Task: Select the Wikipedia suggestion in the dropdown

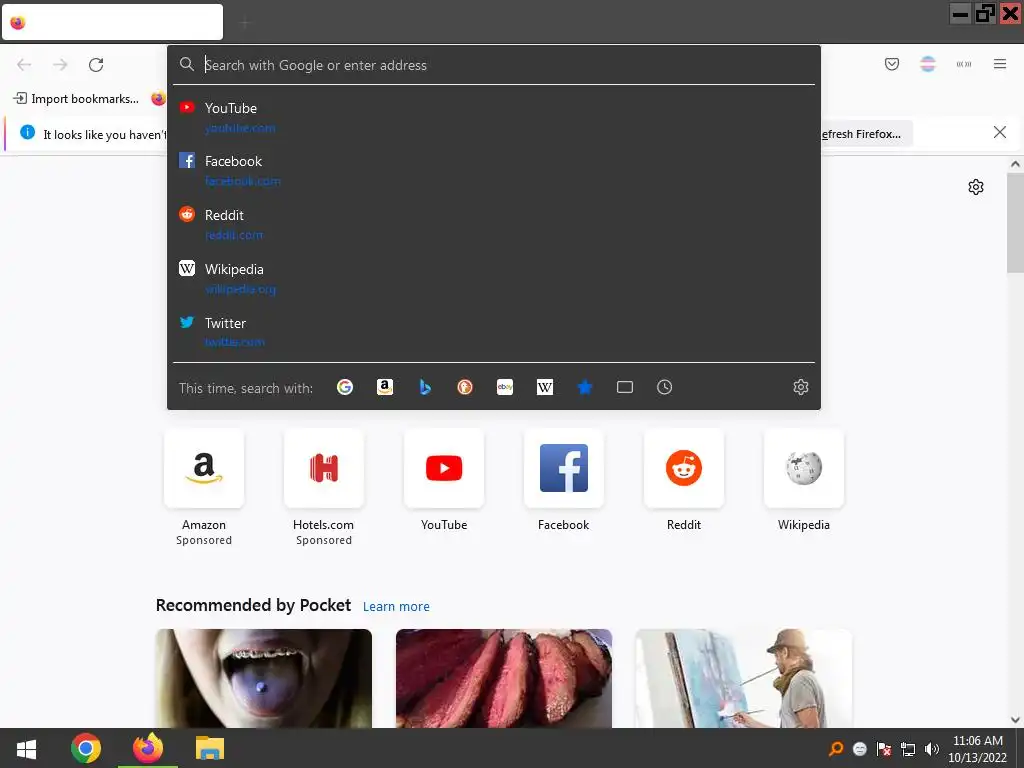Action: tap(494, 278)
